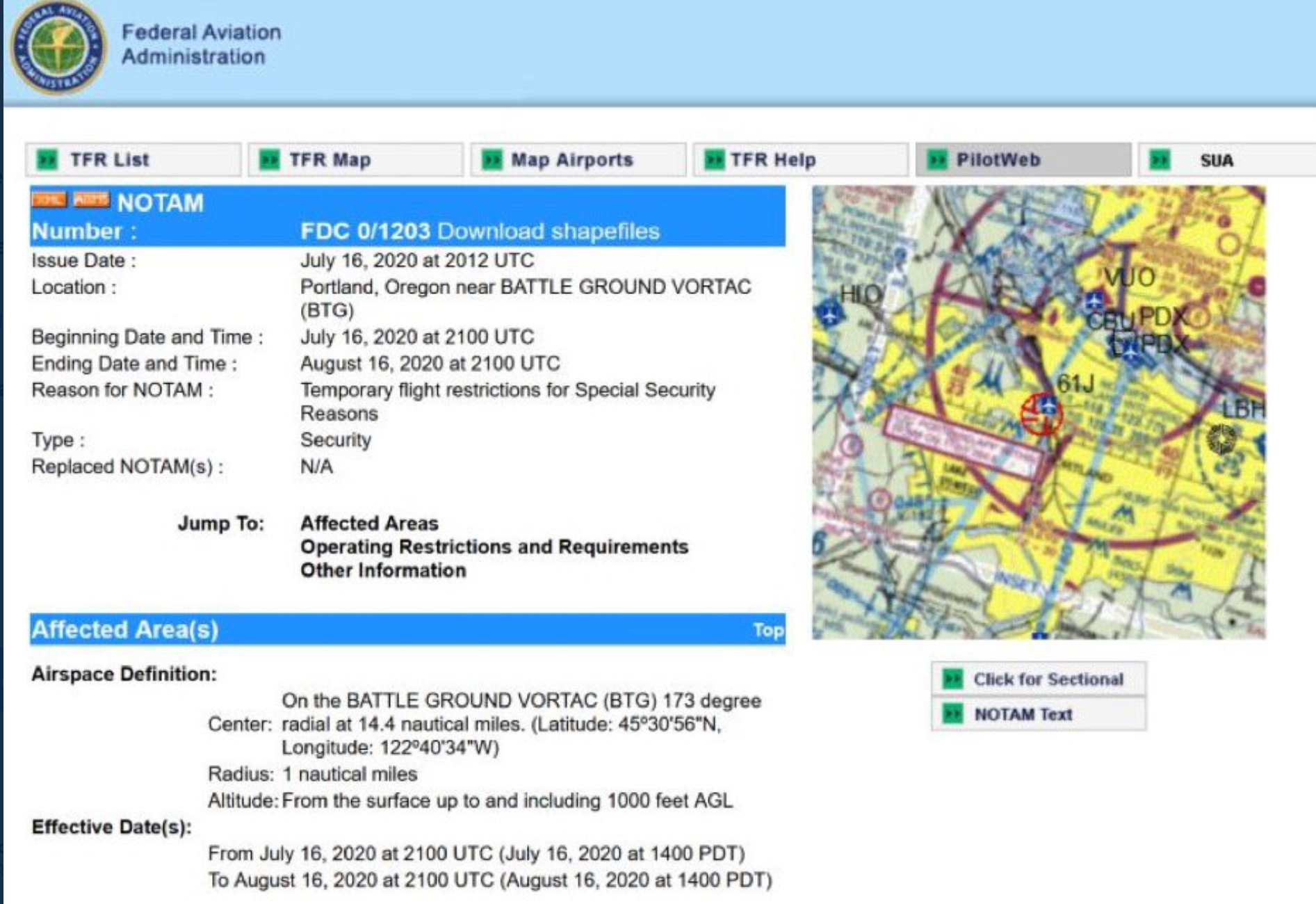Click the Top link in Affected Area(s) header

point(767,630)
